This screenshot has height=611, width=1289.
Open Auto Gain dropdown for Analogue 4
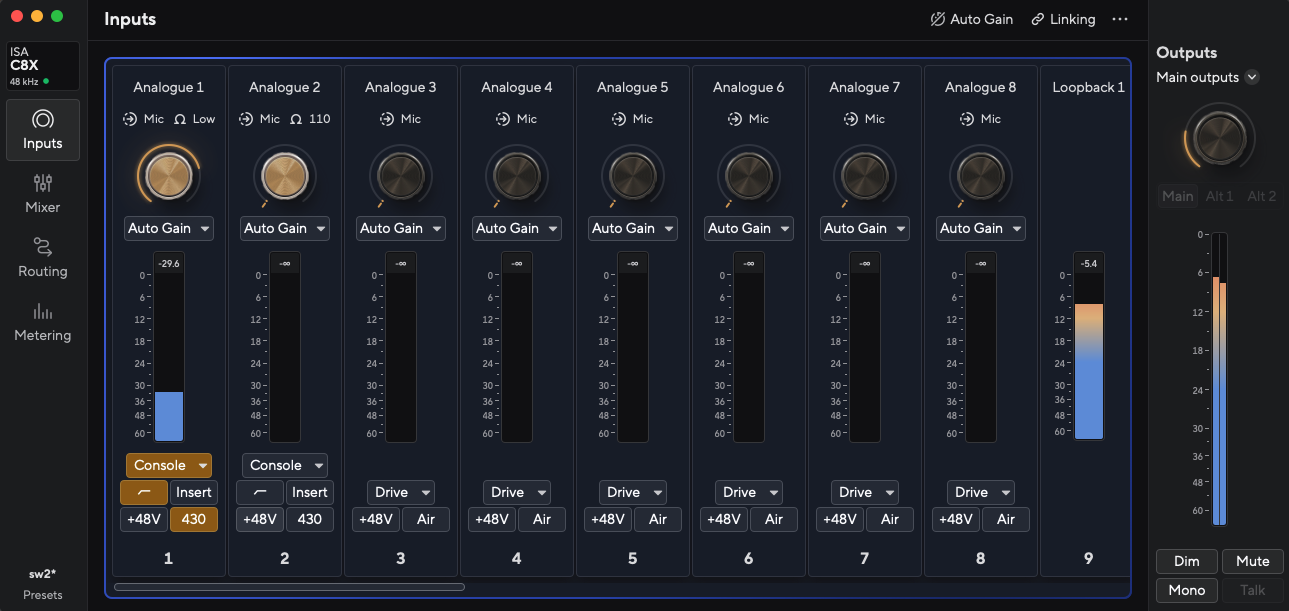tap(517, 228)
